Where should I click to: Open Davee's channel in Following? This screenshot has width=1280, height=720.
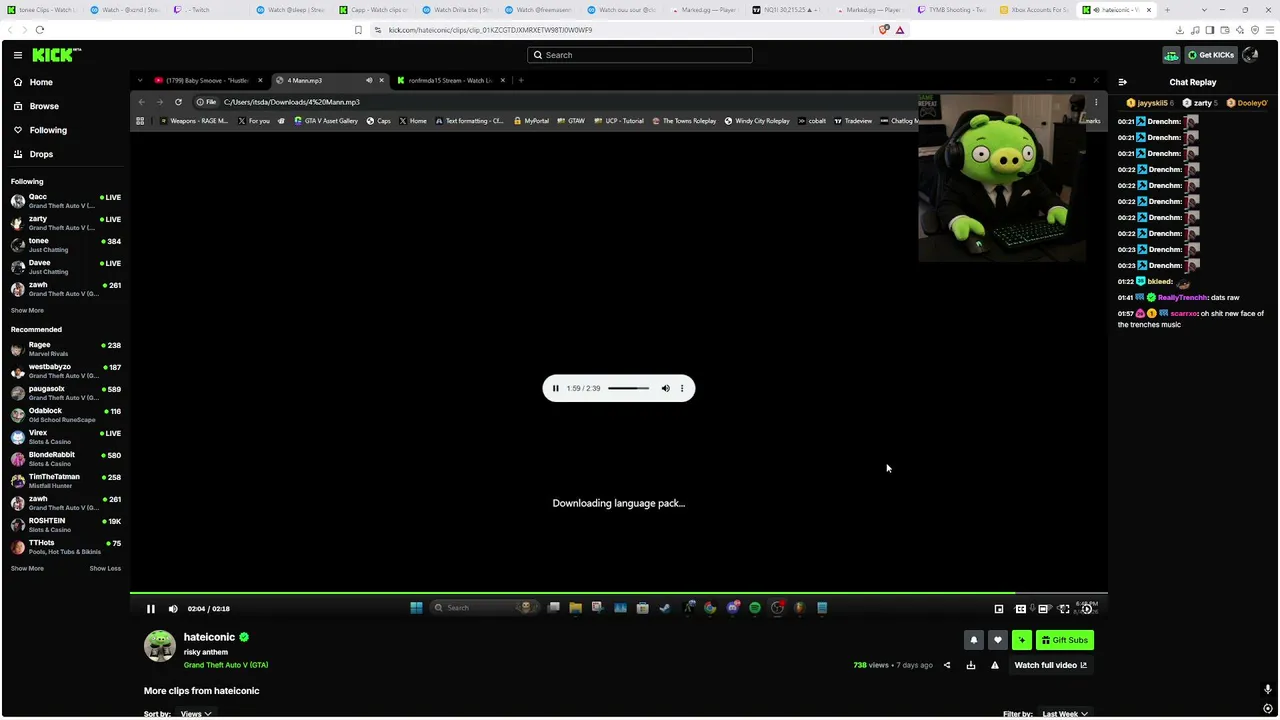(65, 267)
